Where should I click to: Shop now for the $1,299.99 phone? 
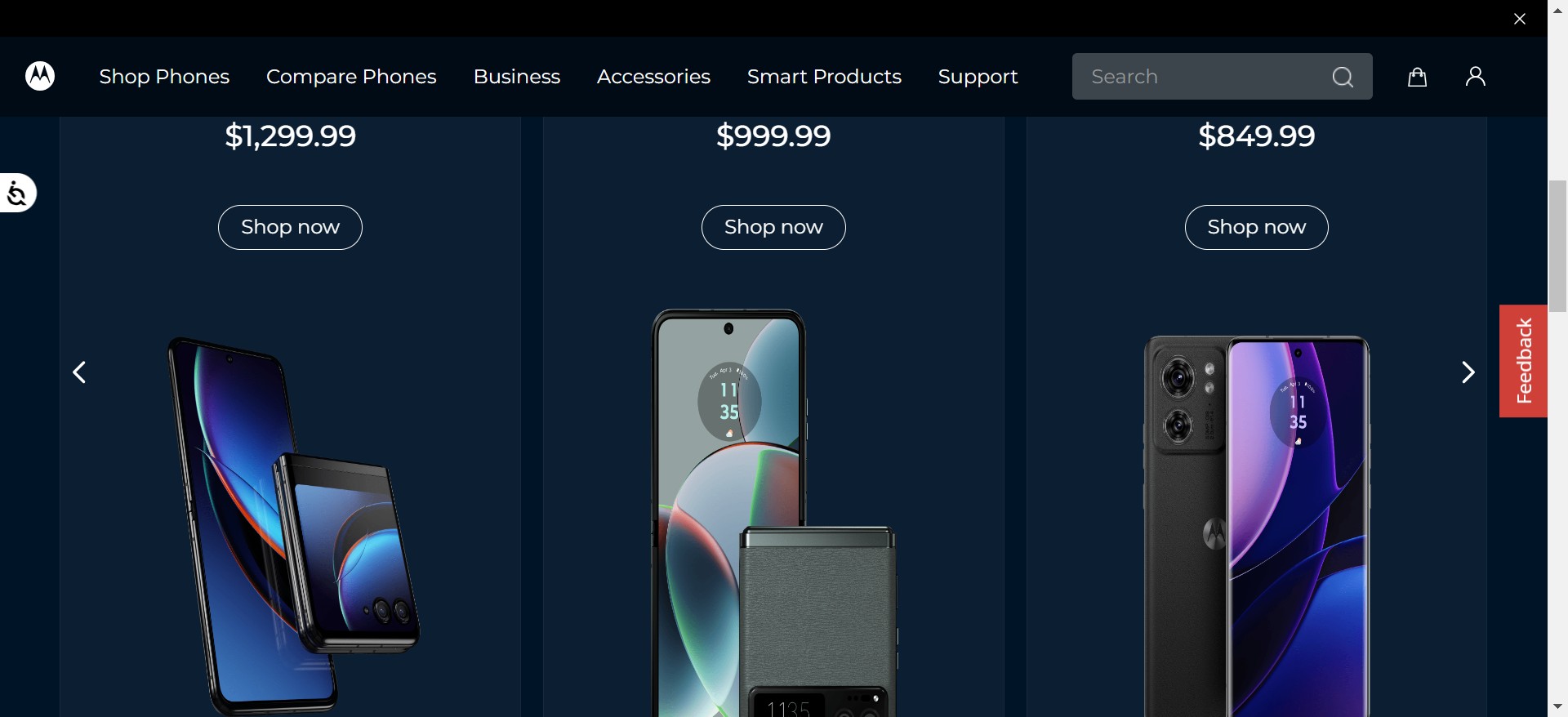click(290, 227)
